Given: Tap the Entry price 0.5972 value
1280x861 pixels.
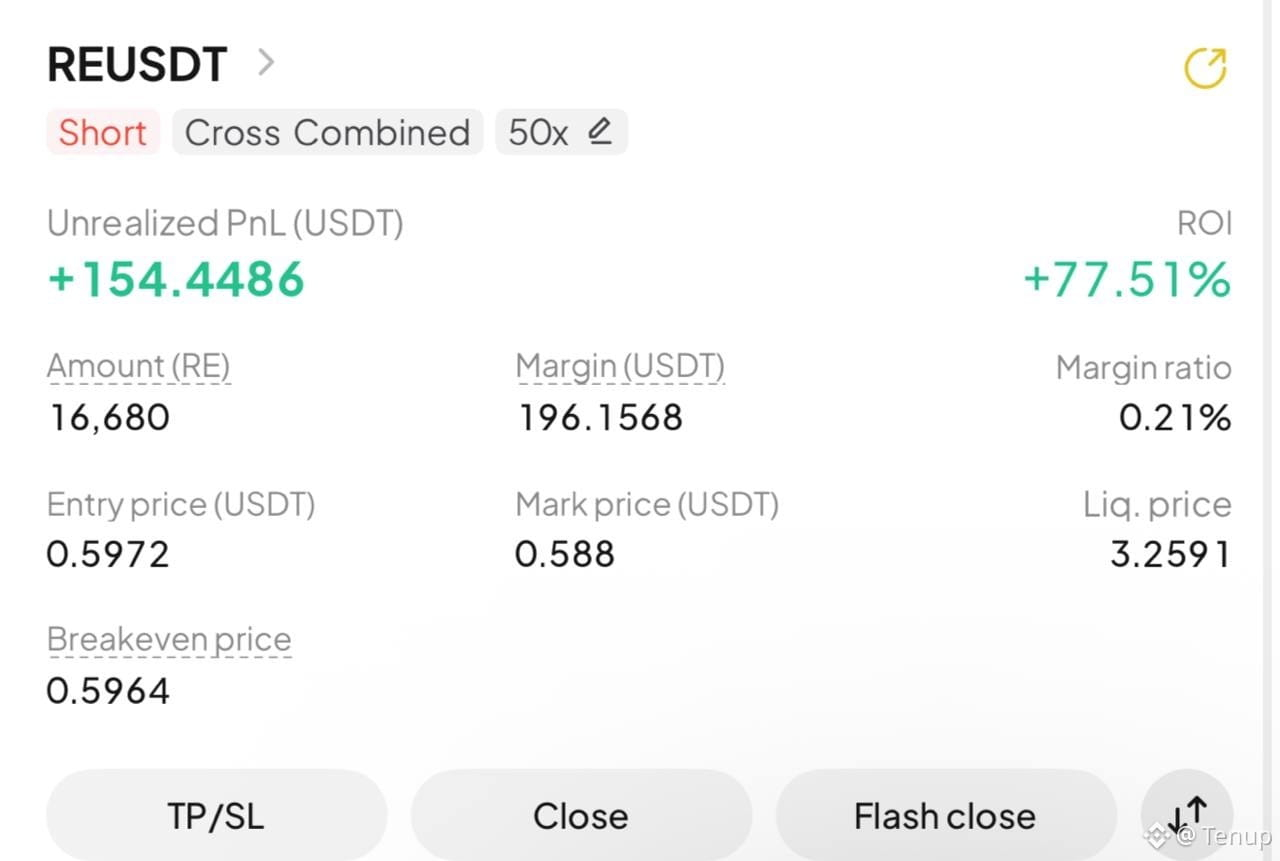Looking at the screenshot, I should [x=108, y=553].
